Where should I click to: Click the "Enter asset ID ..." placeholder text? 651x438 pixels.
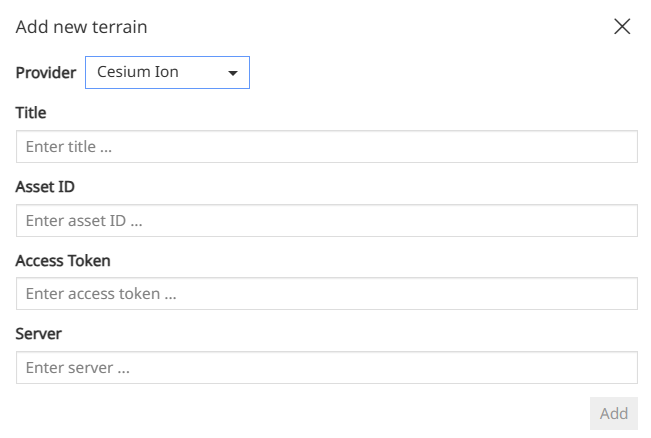pyautogui.click(x=84, y=221)
